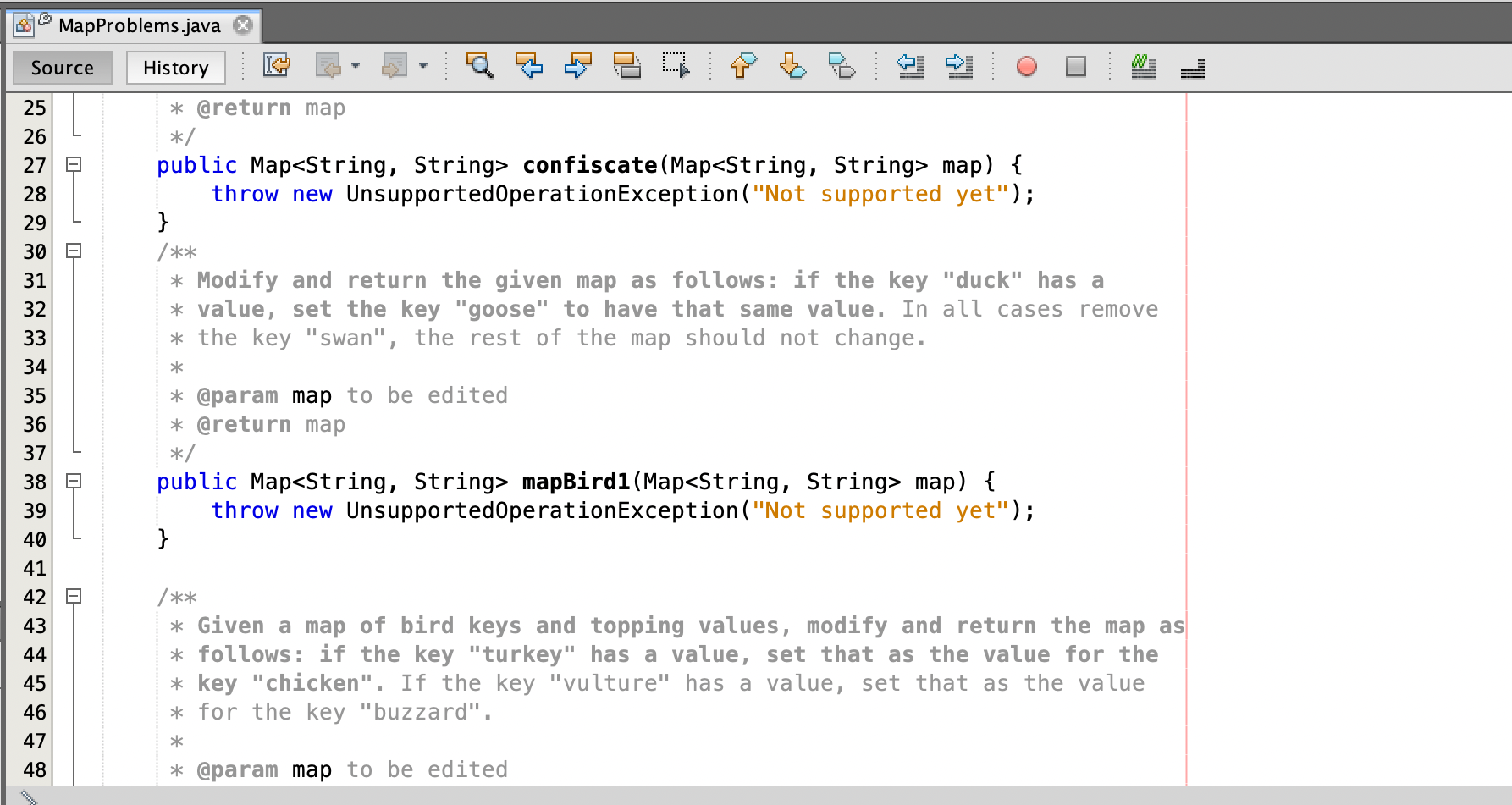The width and height of the screenshot is (1512, 805).
Task: Click the "public" keyword on line 27
Action: pyautogui.click(x=196, y=165)
